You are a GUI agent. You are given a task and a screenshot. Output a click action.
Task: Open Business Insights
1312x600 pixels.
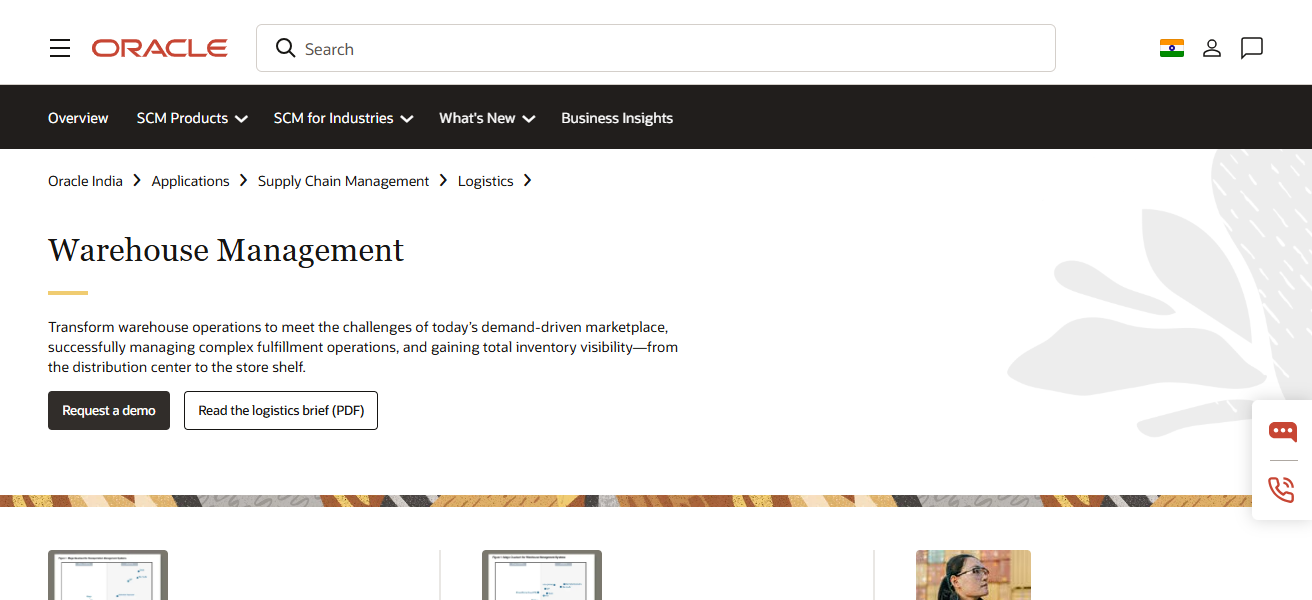[x=617, y=118]
